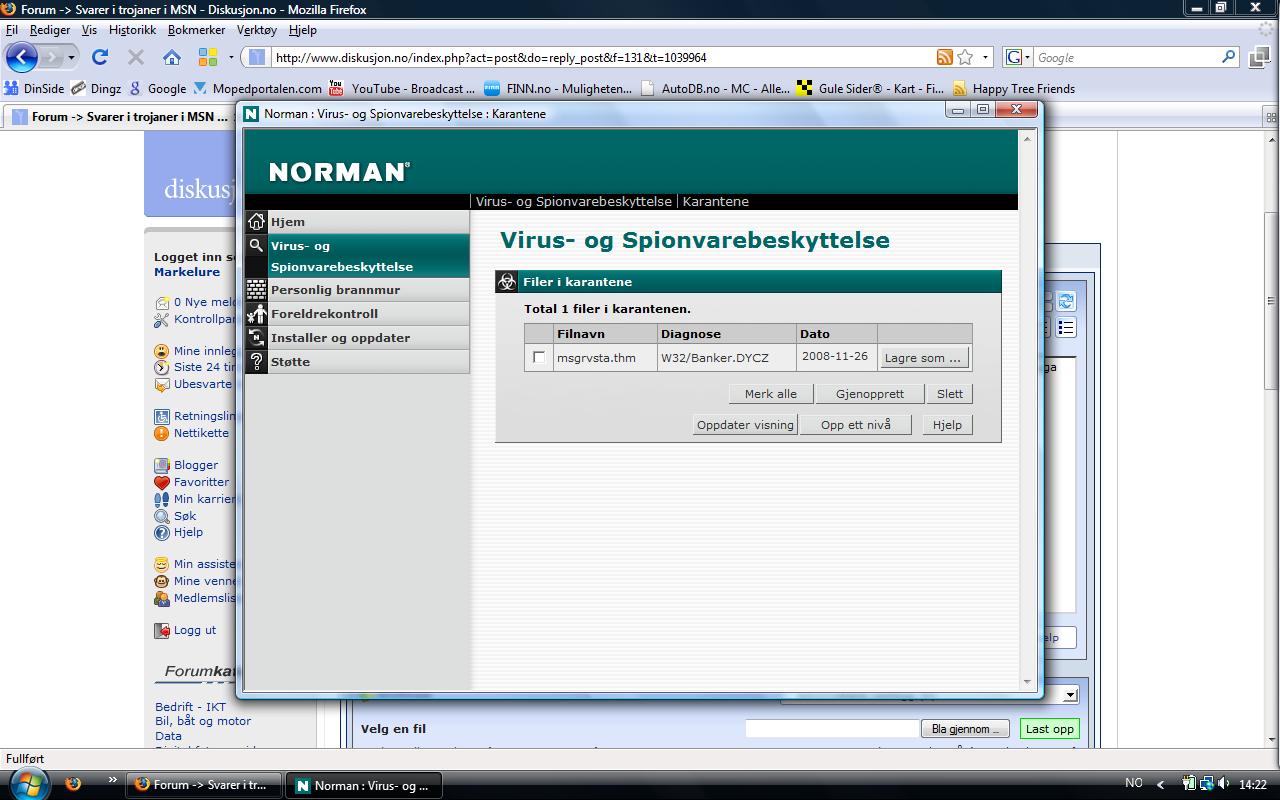
Task: Expand the taskbar quick launch chevron
Action: click(x=112, y=779)
